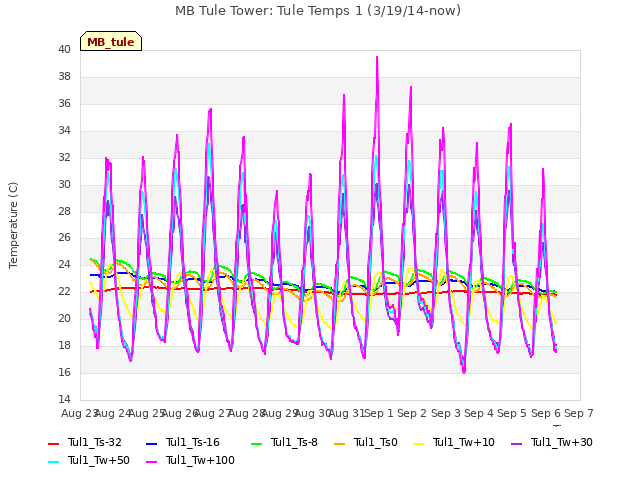This screenshot has width=640, height=480.
Task: Click the magenta Tul1_Tw+100 legend swatch
Action: (x=151, y=461)
